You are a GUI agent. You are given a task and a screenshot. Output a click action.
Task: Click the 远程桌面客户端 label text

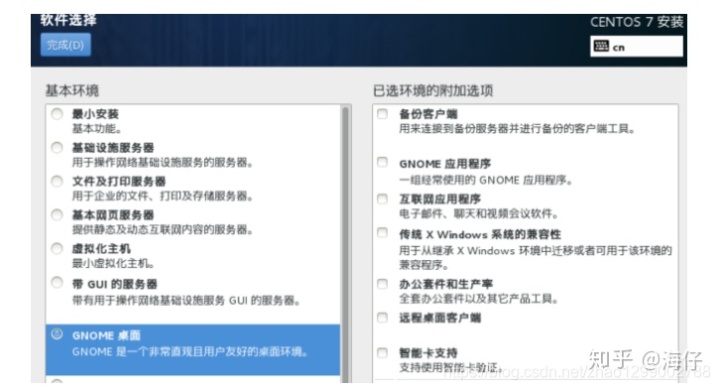(440, 317)
